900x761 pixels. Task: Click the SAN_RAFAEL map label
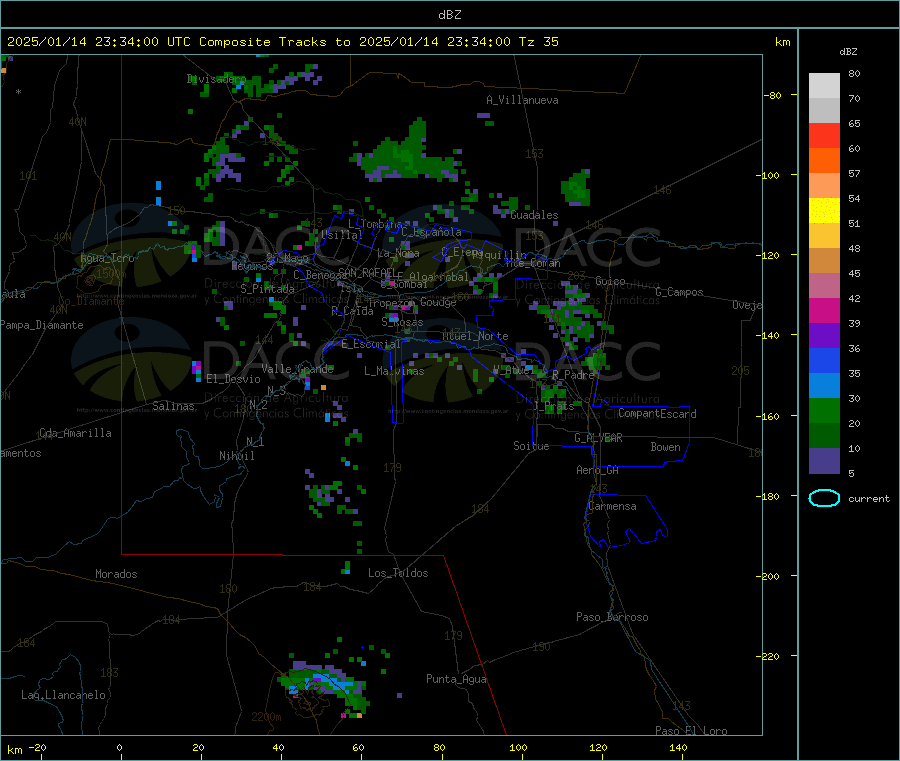point(367,272)
